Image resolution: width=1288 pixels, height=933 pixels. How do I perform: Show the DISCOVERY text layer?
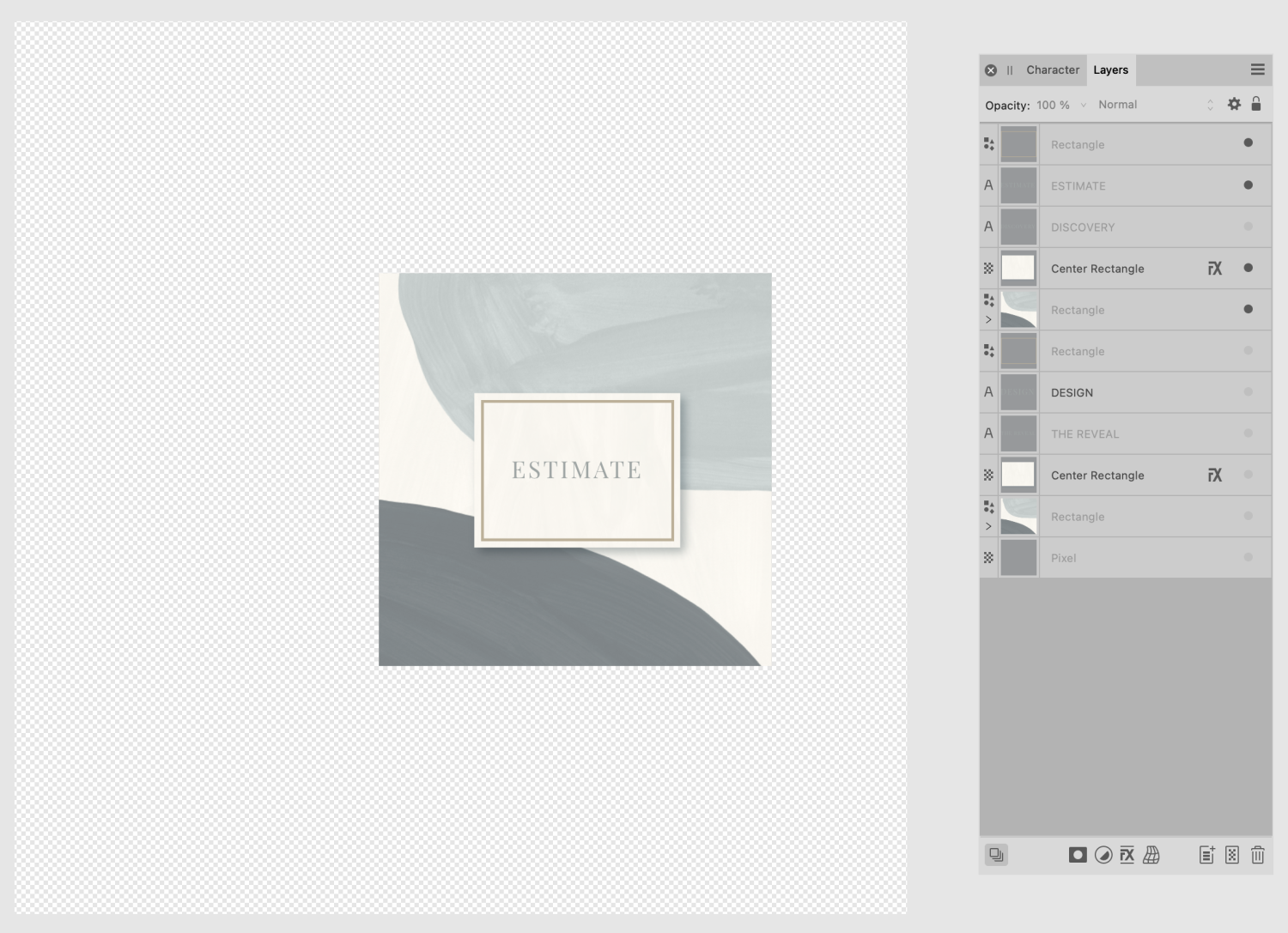click(x=1248, y=227)
